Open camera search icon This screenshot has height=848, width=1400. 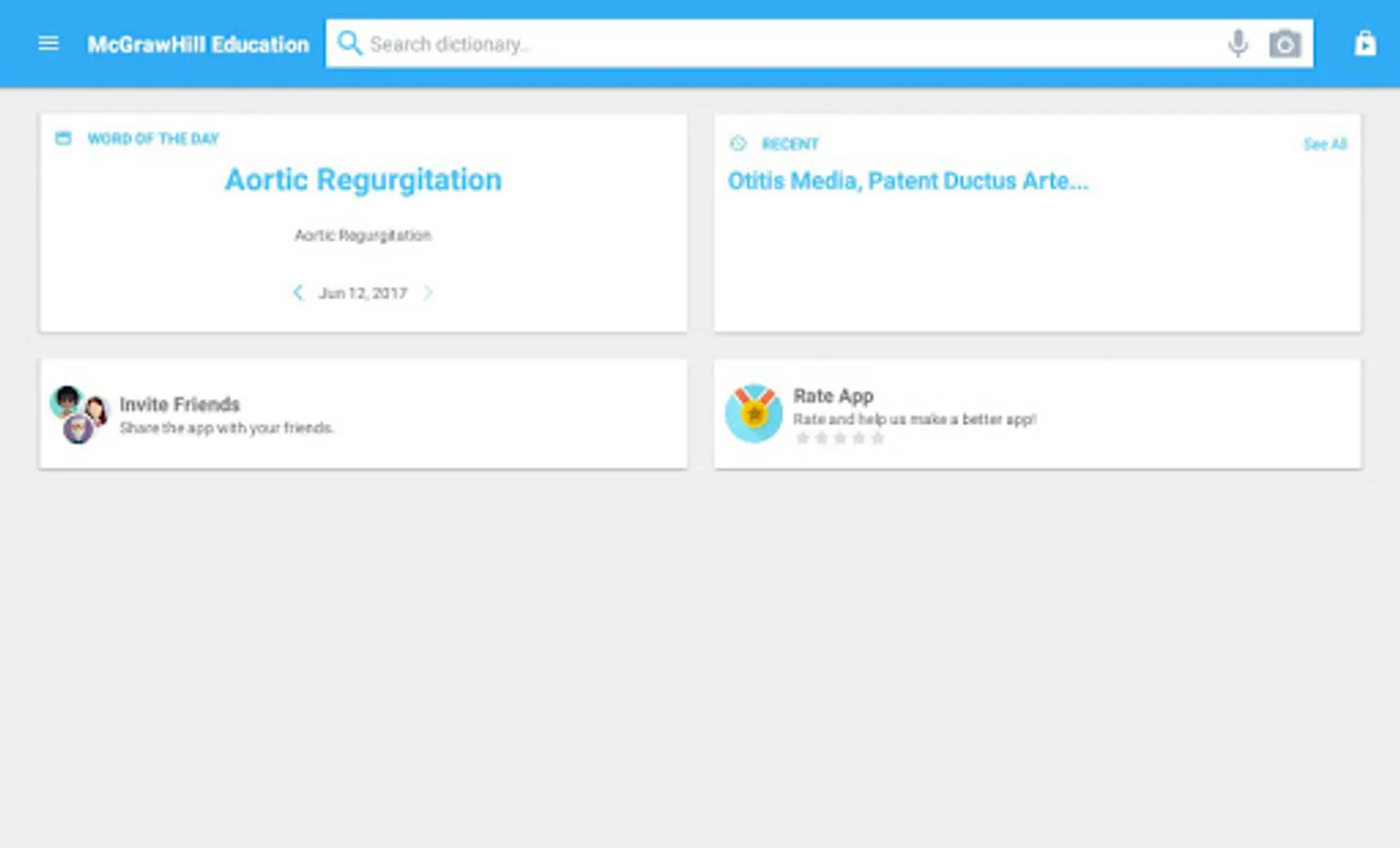[x=1285, y=43]
